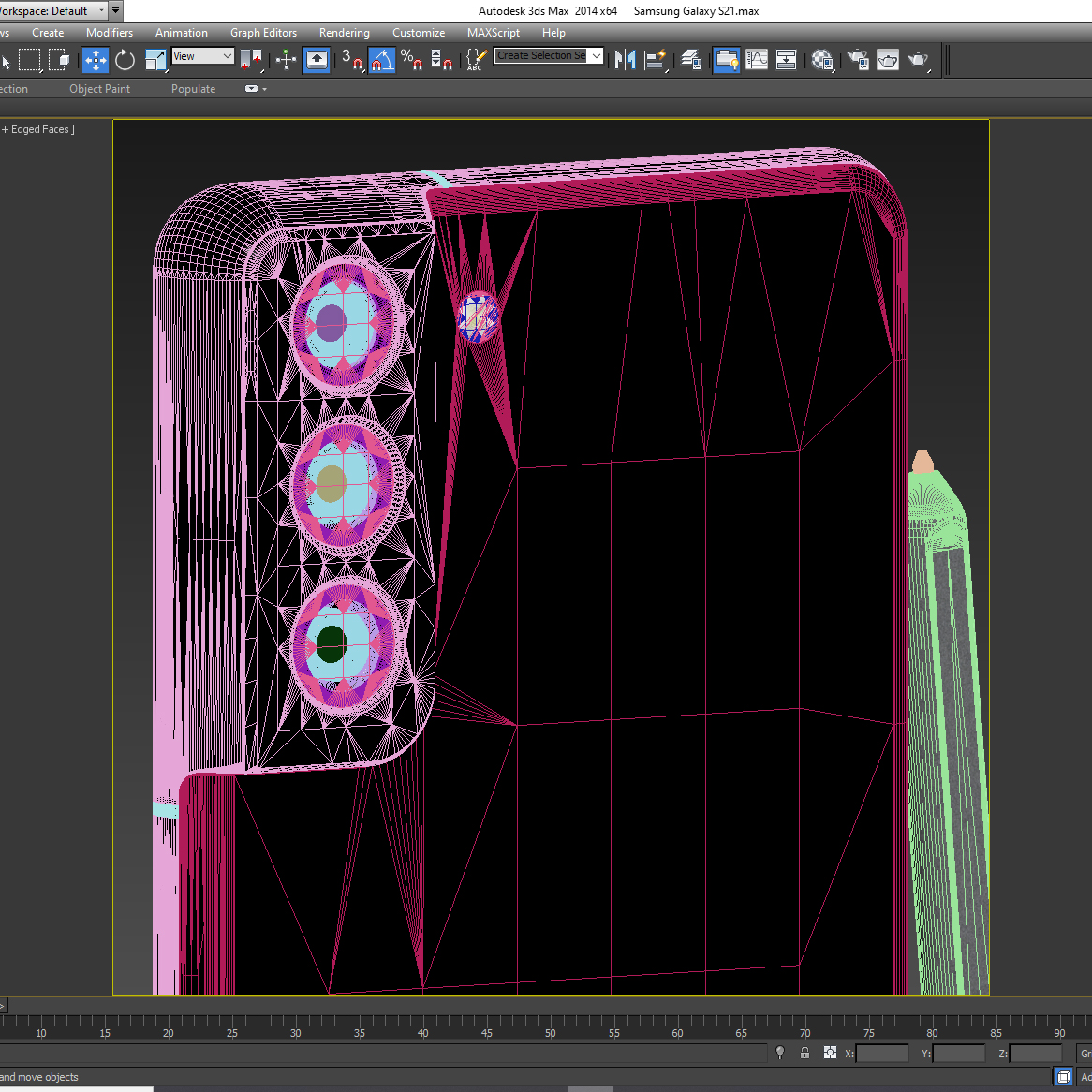Click the Populate ribbon tab

click(193, 89)
